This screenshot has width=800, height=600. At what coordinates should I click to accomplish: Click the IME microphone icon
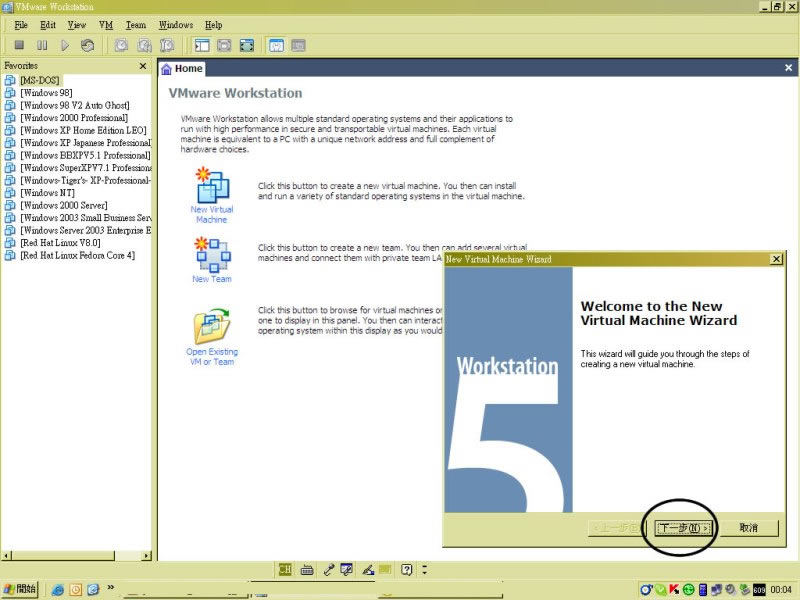point(329,569)
